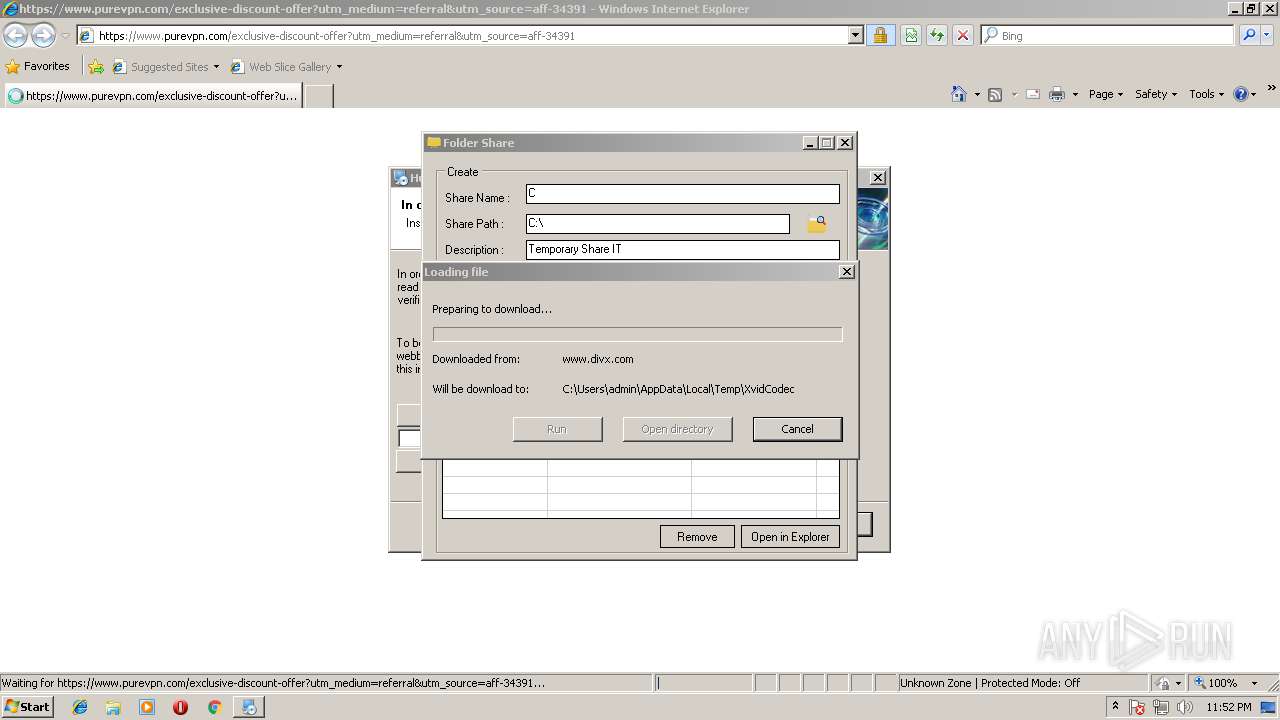Click the 11:52 PM clock
This screenshot has height=720, width=1280.
pyautogui.click(x=1229, y=707)
